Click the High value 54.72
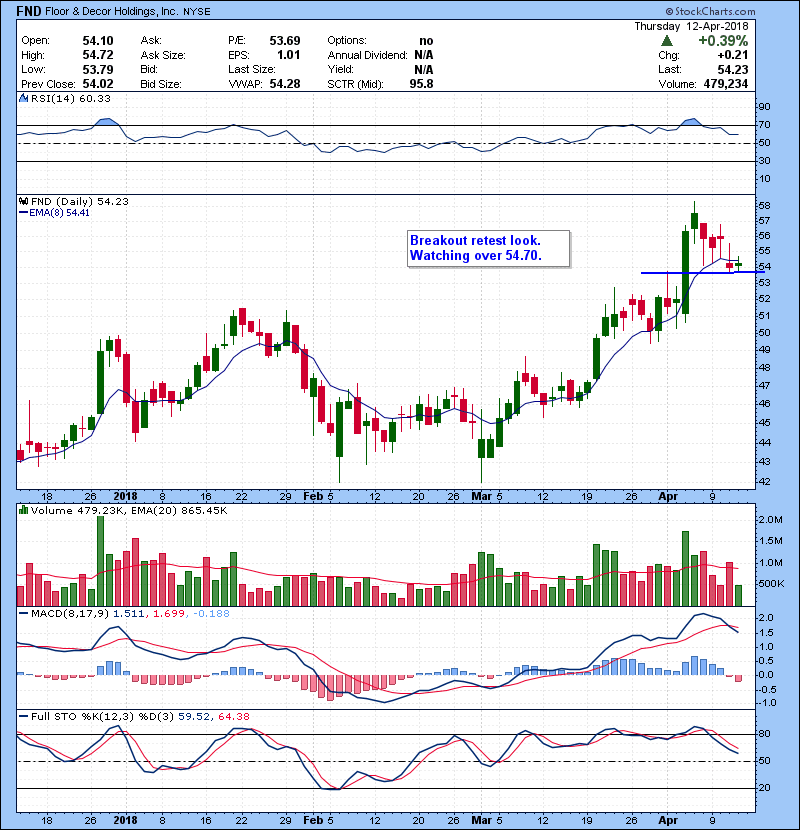 tap(98, 55)
